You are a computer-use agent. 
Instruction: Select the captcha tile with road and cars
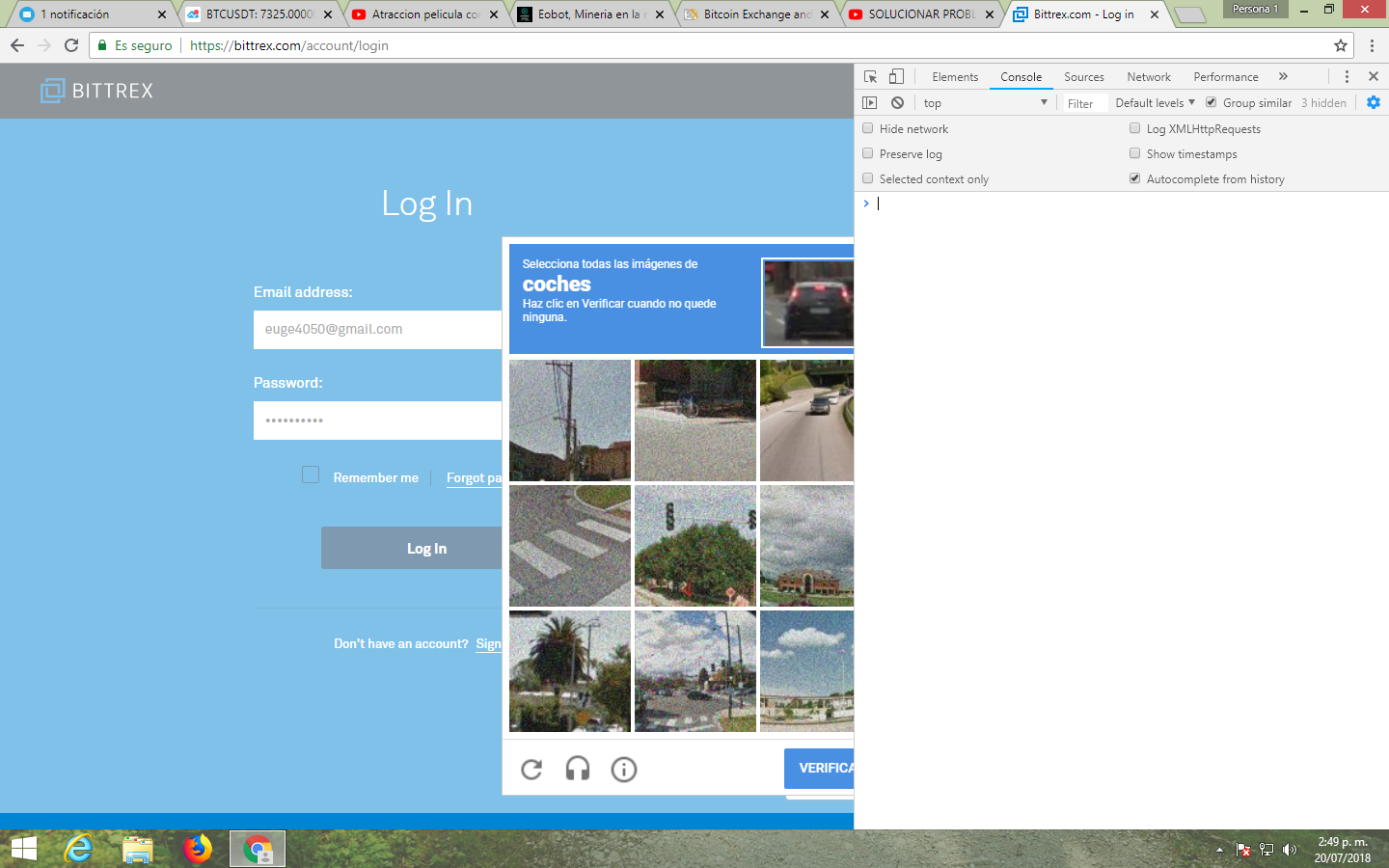point(806,420)
